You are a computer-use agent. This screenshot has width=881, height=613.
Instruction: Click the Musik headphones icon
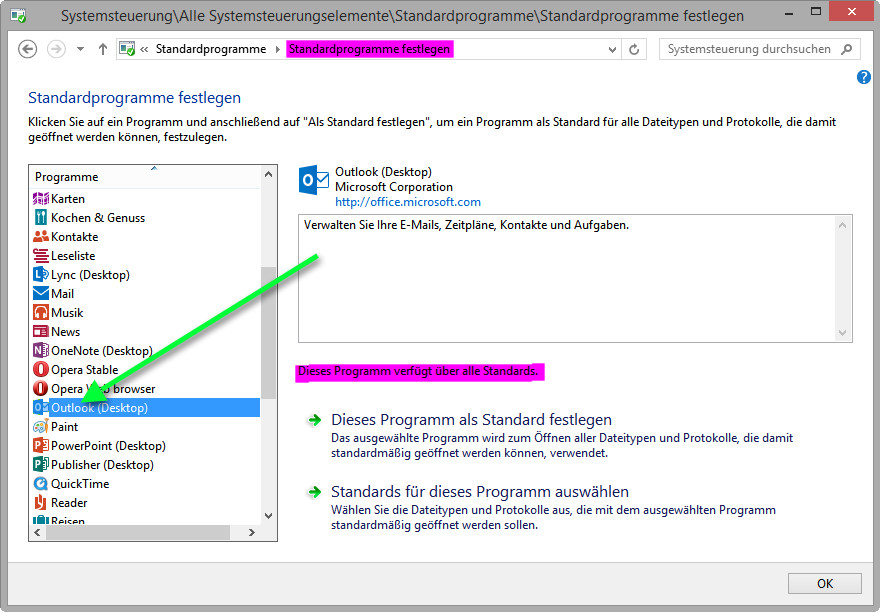(x=40, y=312)
